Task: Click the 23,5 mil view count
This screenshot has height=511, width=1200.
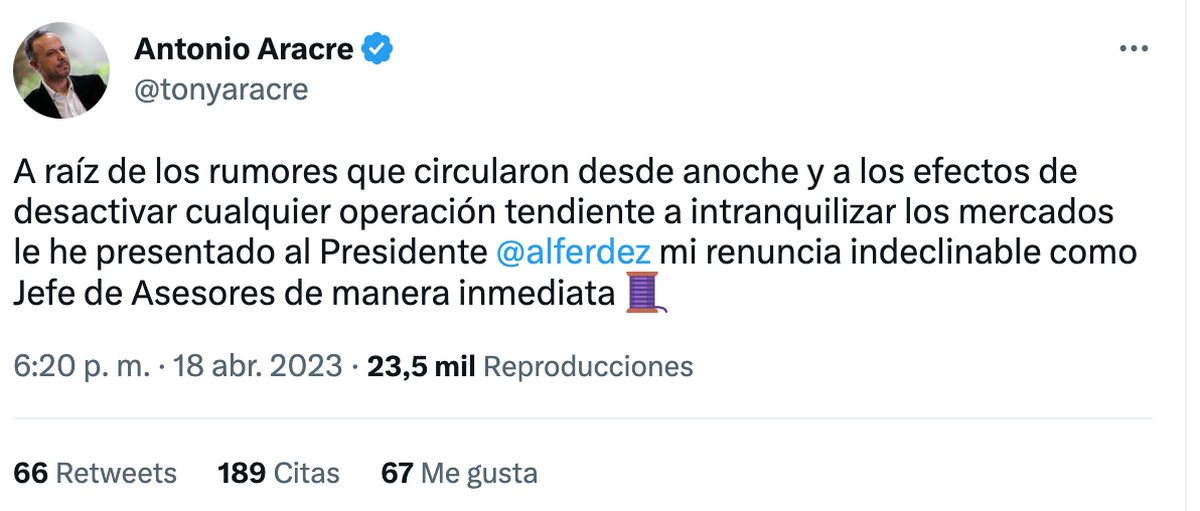Action: coord(421,366)
